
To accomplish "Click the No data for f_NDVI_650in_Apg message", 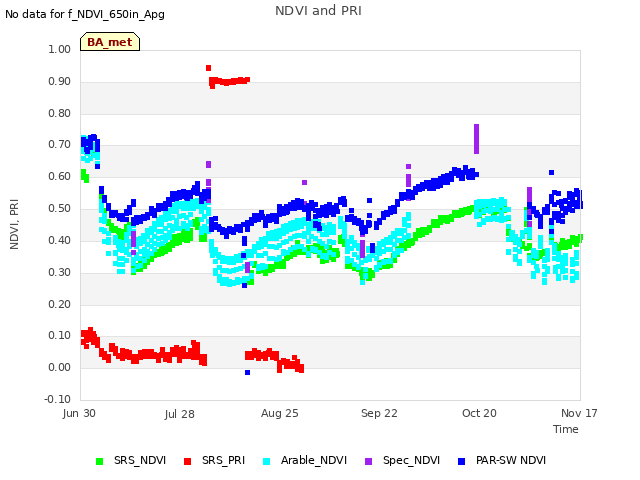I will 85,15.
